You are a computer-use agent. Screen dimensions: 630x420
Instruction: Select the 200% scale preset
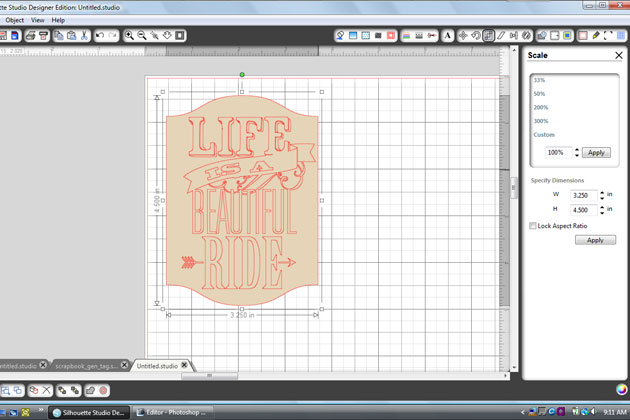click(541, 106)
